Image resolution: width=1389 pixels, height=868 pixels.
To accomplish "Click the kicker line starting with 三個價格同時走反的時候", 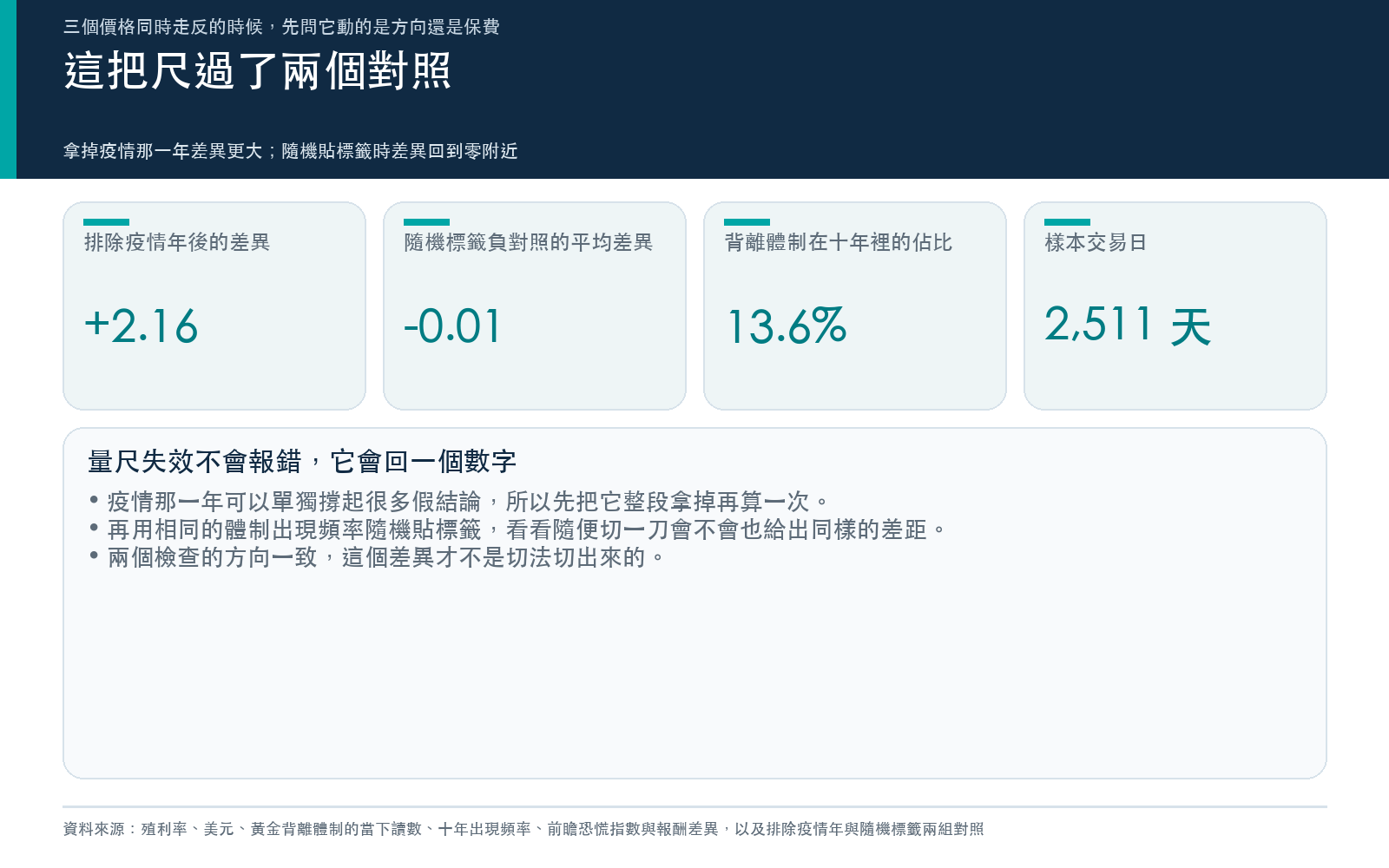I will pyautogui.click(x=281, y=27).
